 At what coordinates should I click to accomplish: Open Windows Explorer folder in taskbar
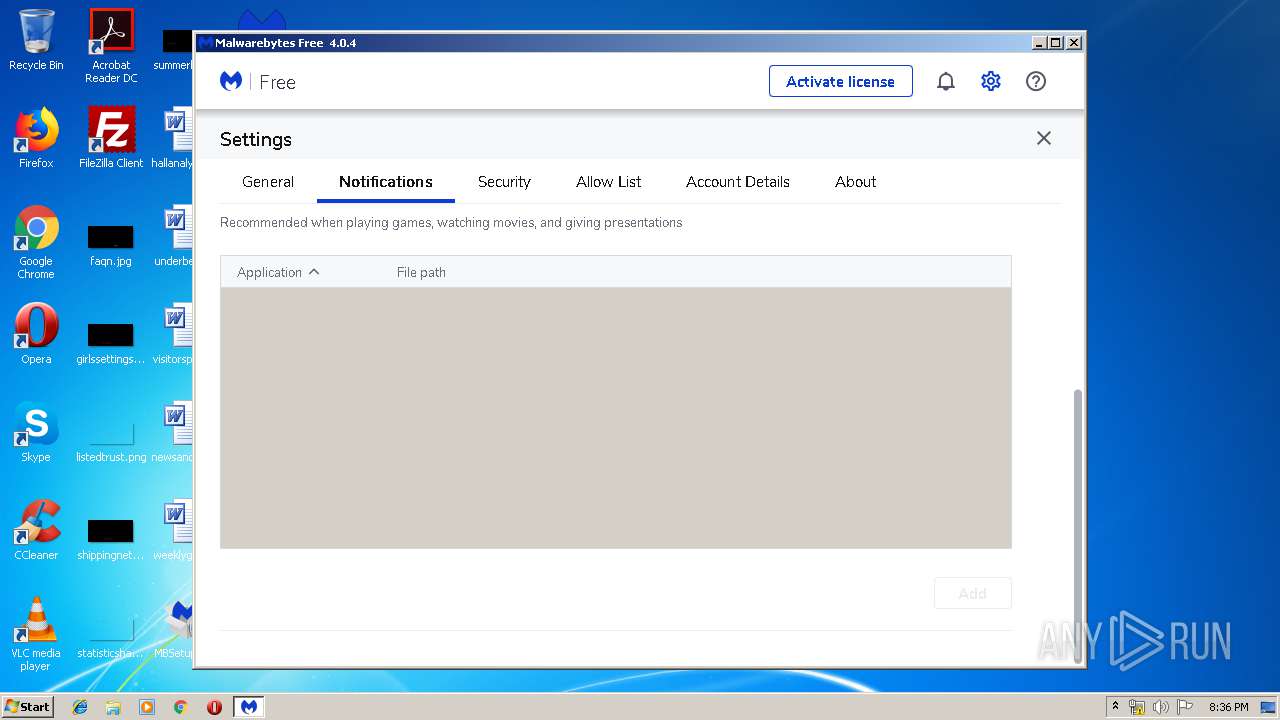pyautogui.click(x=113, y=707)
